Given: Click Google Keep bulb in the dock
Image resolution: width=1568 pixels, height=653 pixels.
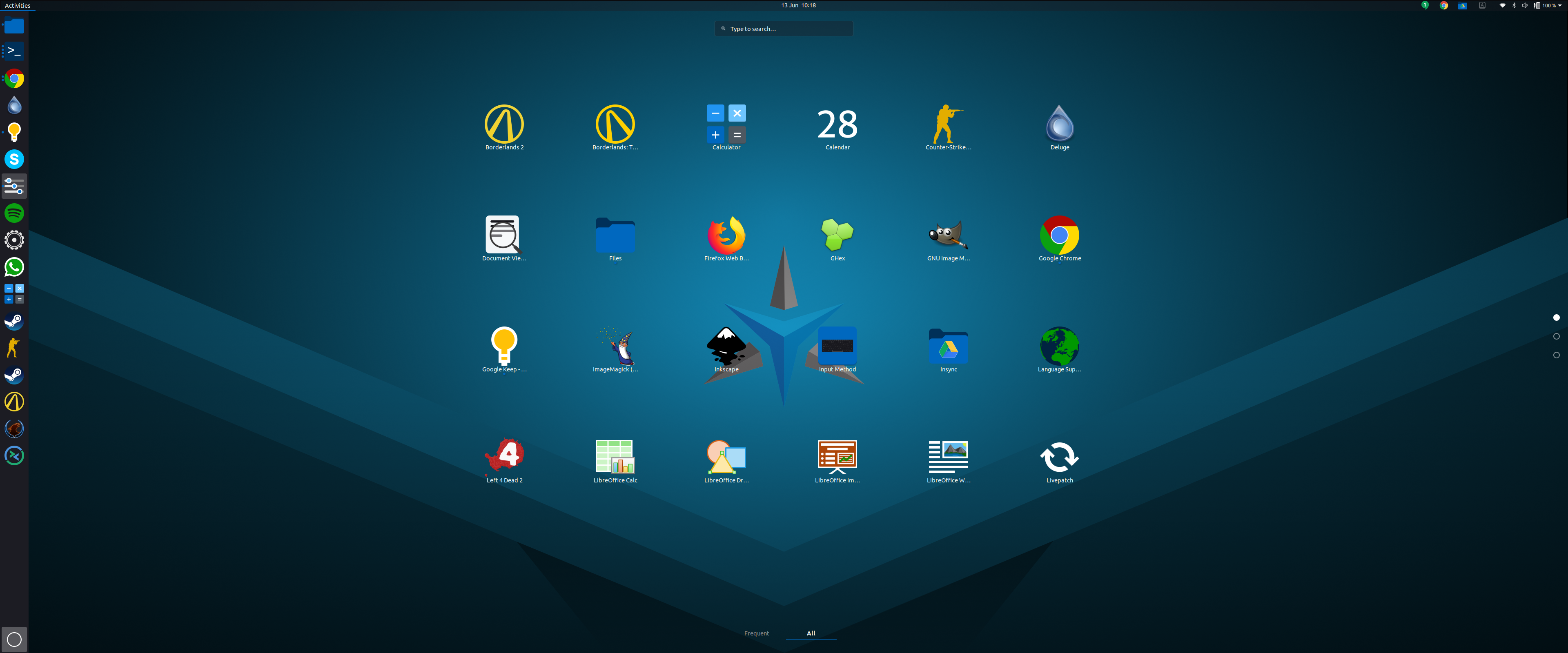Looking at the screenshot, I should coord(14,132).
